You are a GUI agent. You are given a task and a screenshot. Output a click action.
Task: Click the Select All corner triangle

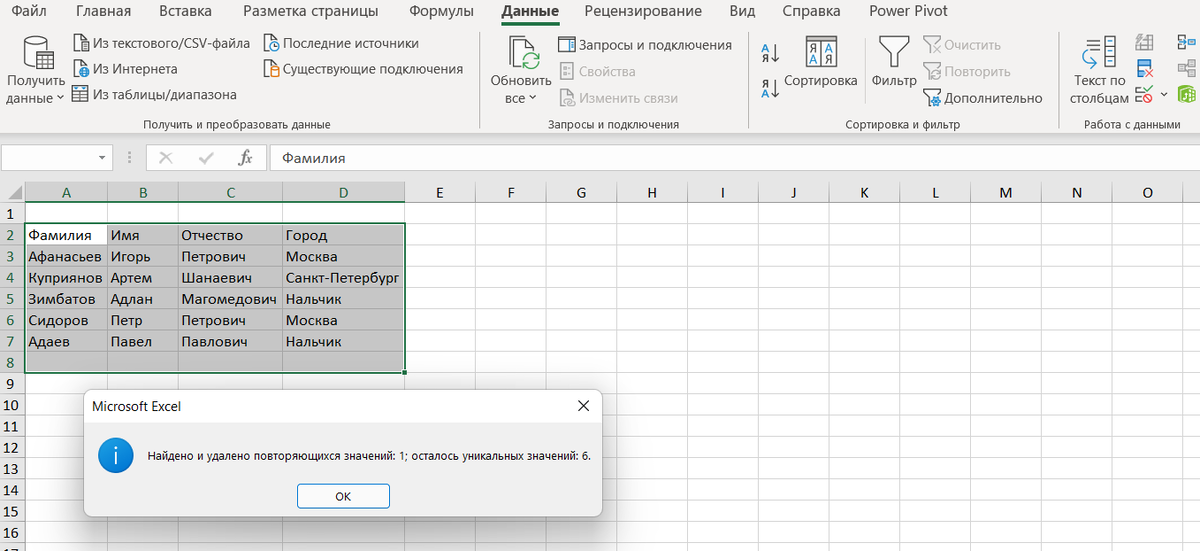click(x=13, y=193)
